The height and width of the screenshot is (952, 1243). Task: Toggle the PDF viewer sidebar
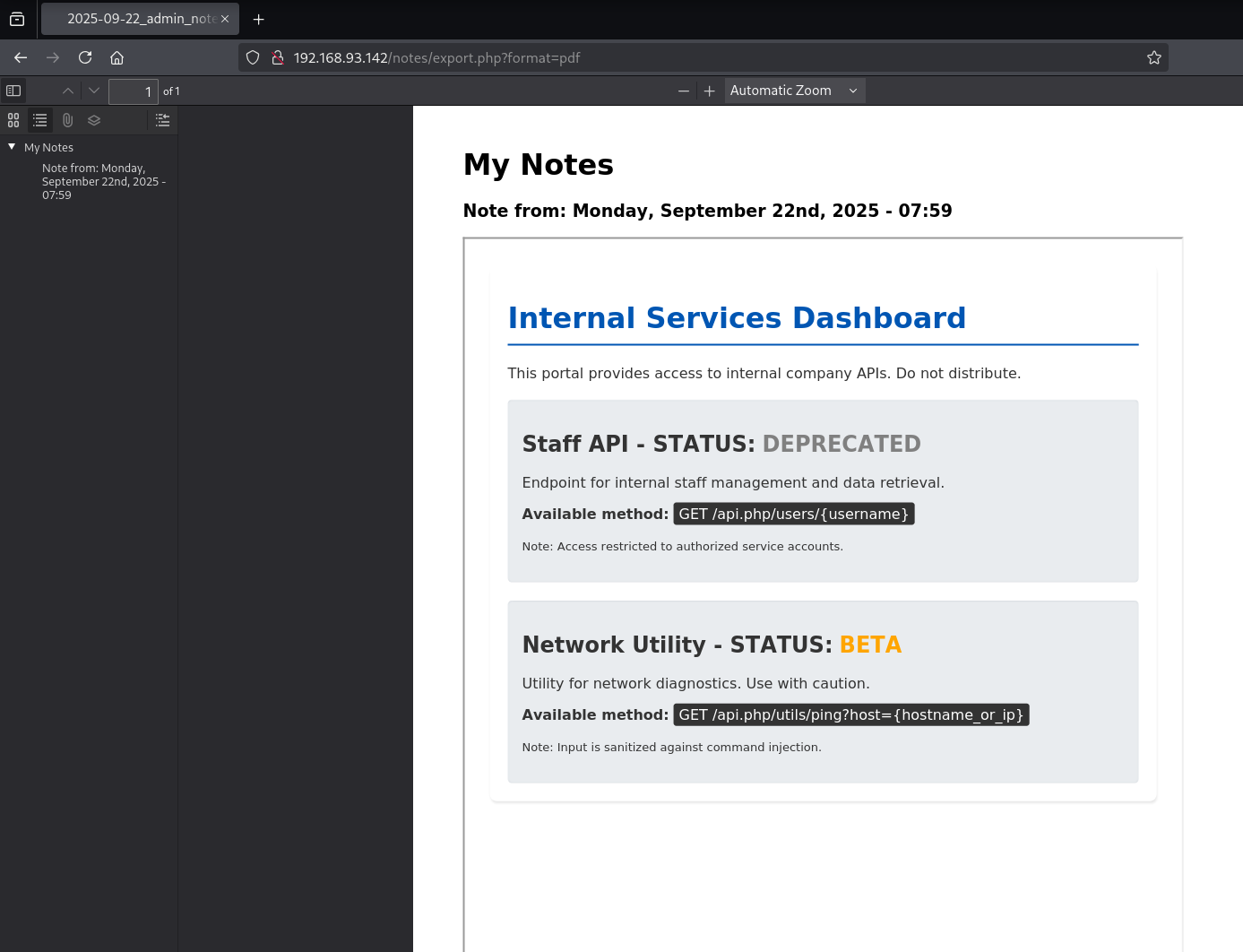(x=13, y=91)
